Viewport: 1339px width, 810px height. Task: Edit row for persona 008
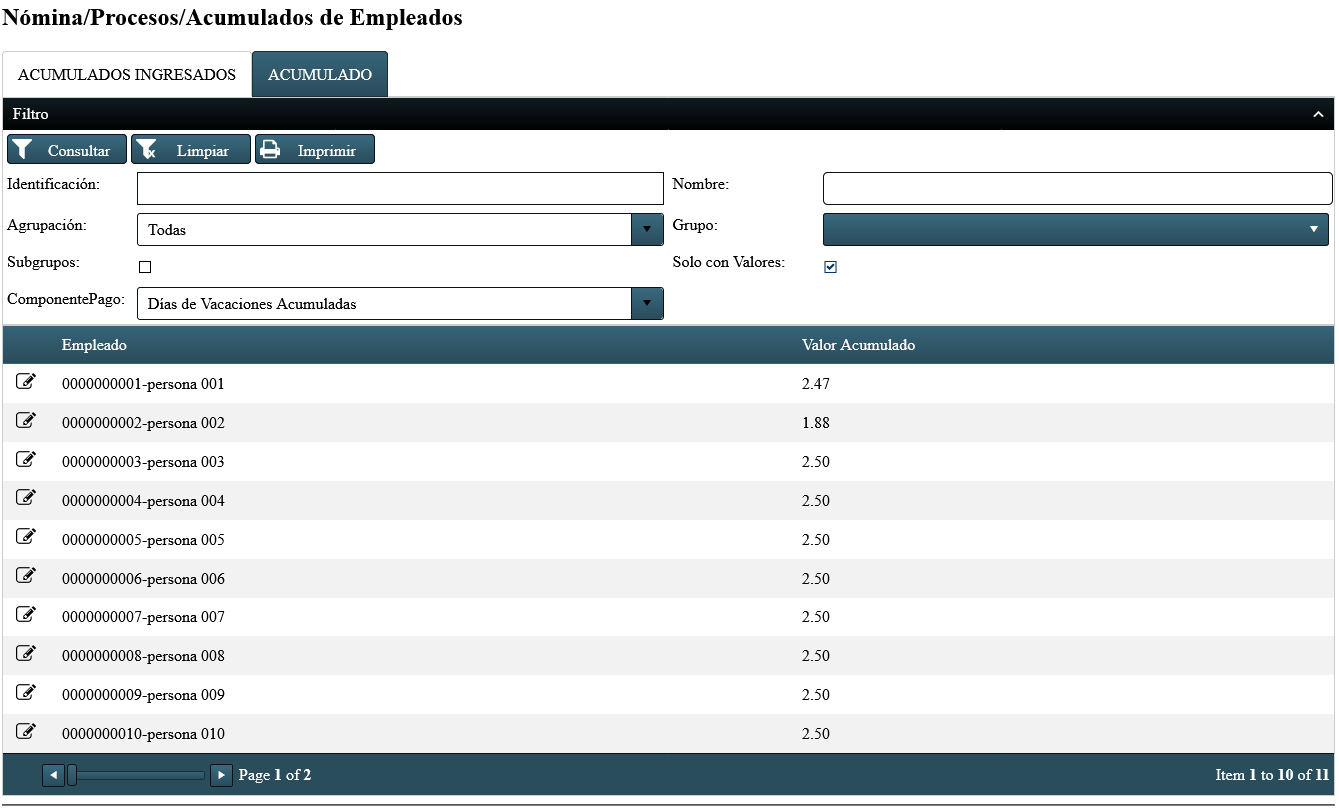click(x=26, y=654)
